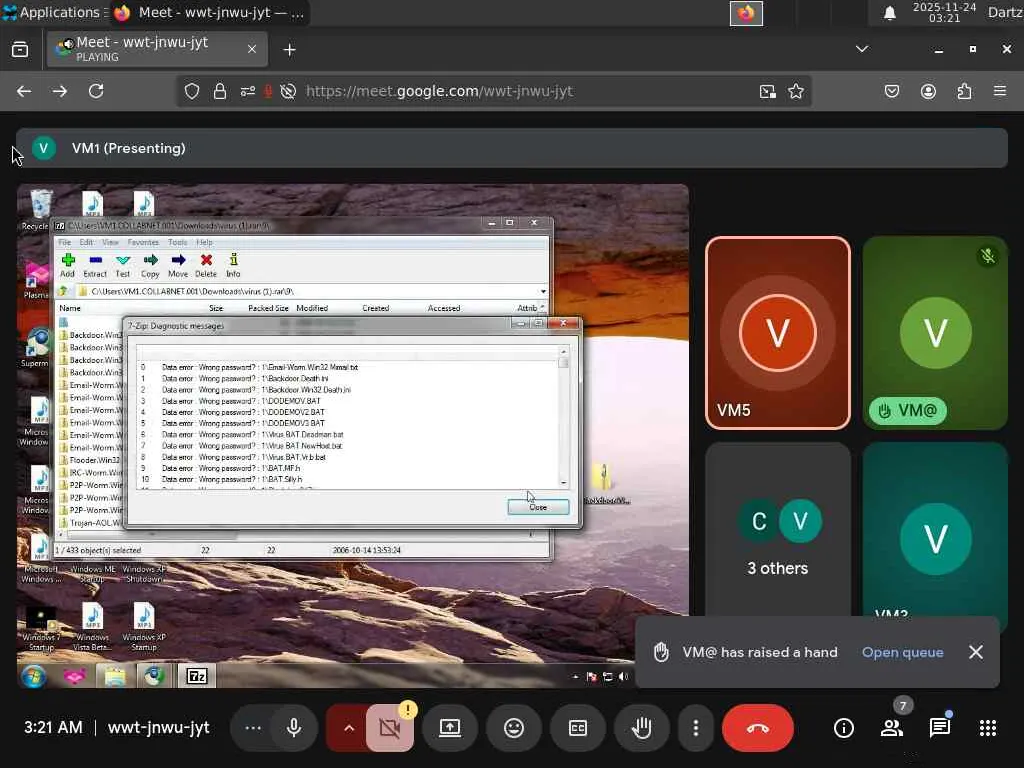This screenshot has width=1024, height=768.
Task: Open Firefox hamburger application menu
Action: (1000, 91)
